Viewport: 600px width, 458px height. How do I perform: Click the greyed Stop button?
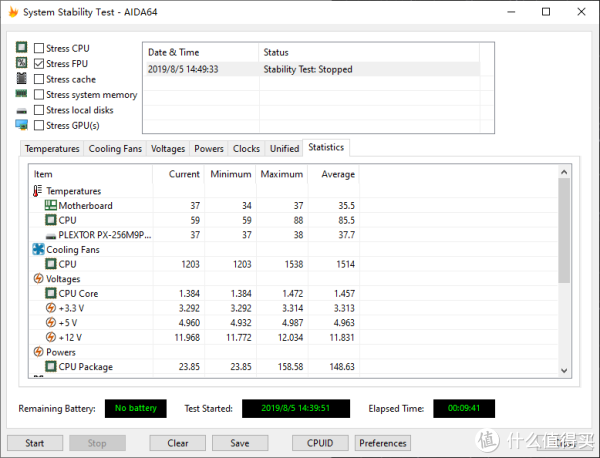[97, 443]
